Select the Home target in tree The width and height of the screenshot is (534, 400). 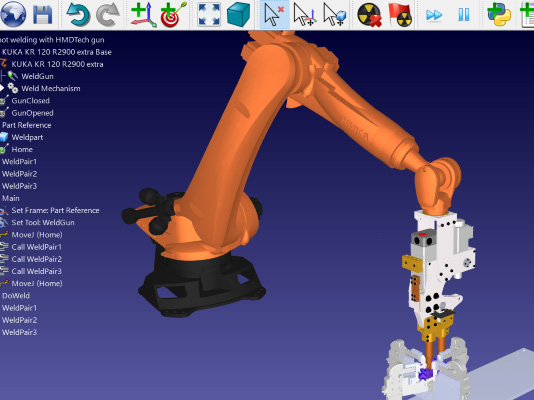[22, 149]
